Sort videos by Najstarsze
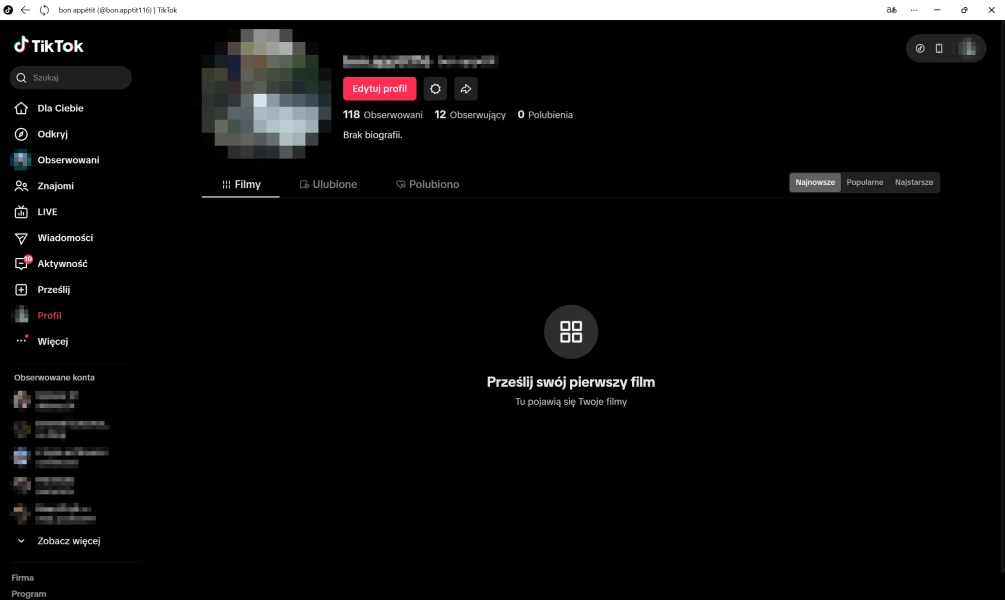 (x=914, y=182)
